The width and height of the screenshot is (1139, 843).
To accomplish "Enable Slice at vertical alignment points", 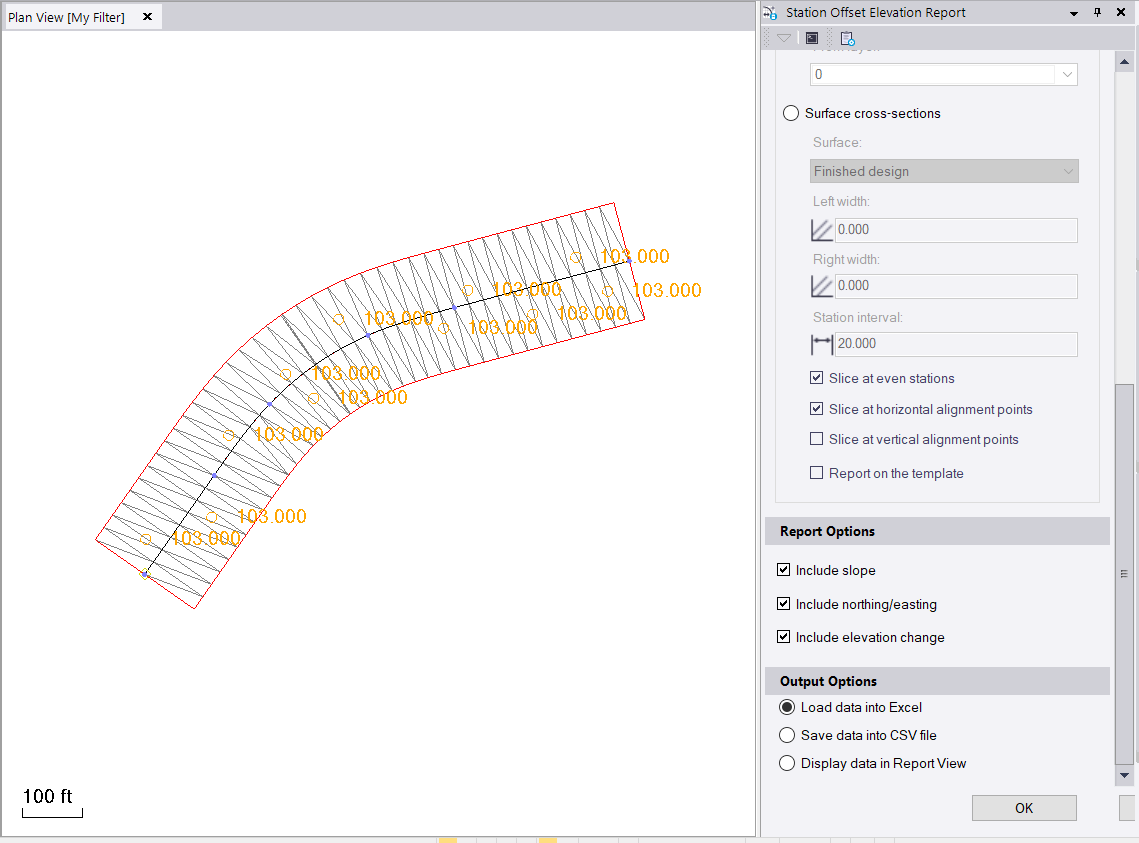I will 815,438.
